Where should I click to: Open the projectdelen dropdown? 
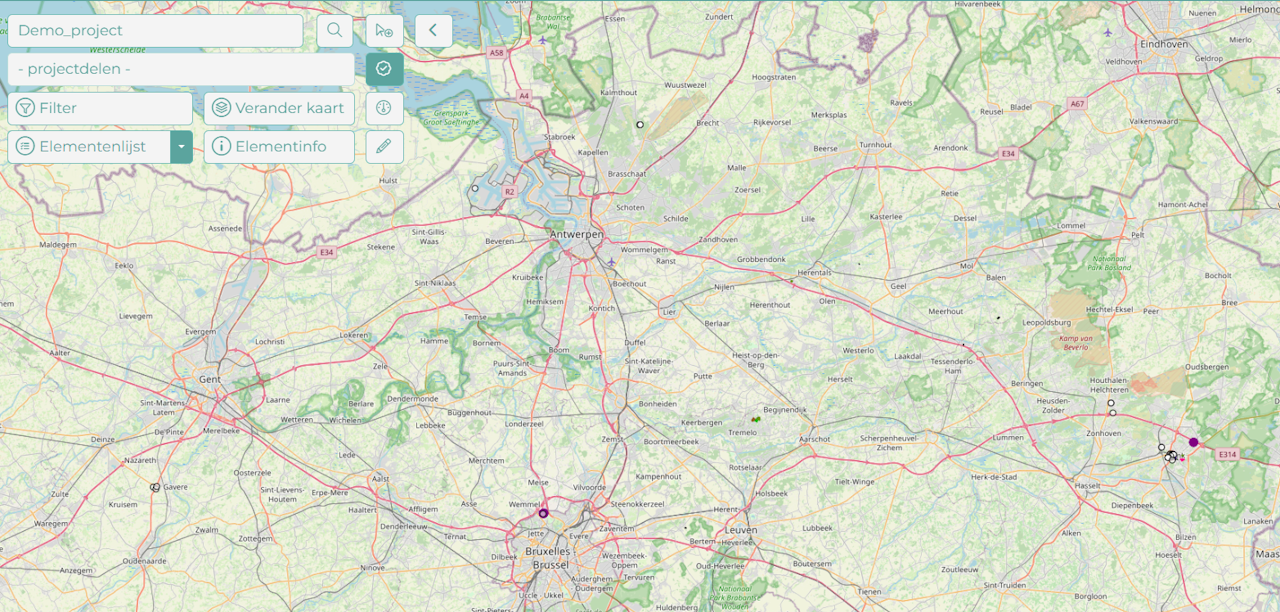(x=181, y=69)
